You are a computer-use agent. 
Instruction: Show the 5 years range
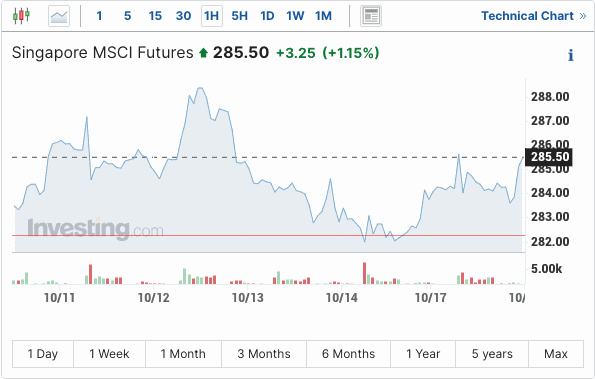pyautogui.click(x=492, y=354)
